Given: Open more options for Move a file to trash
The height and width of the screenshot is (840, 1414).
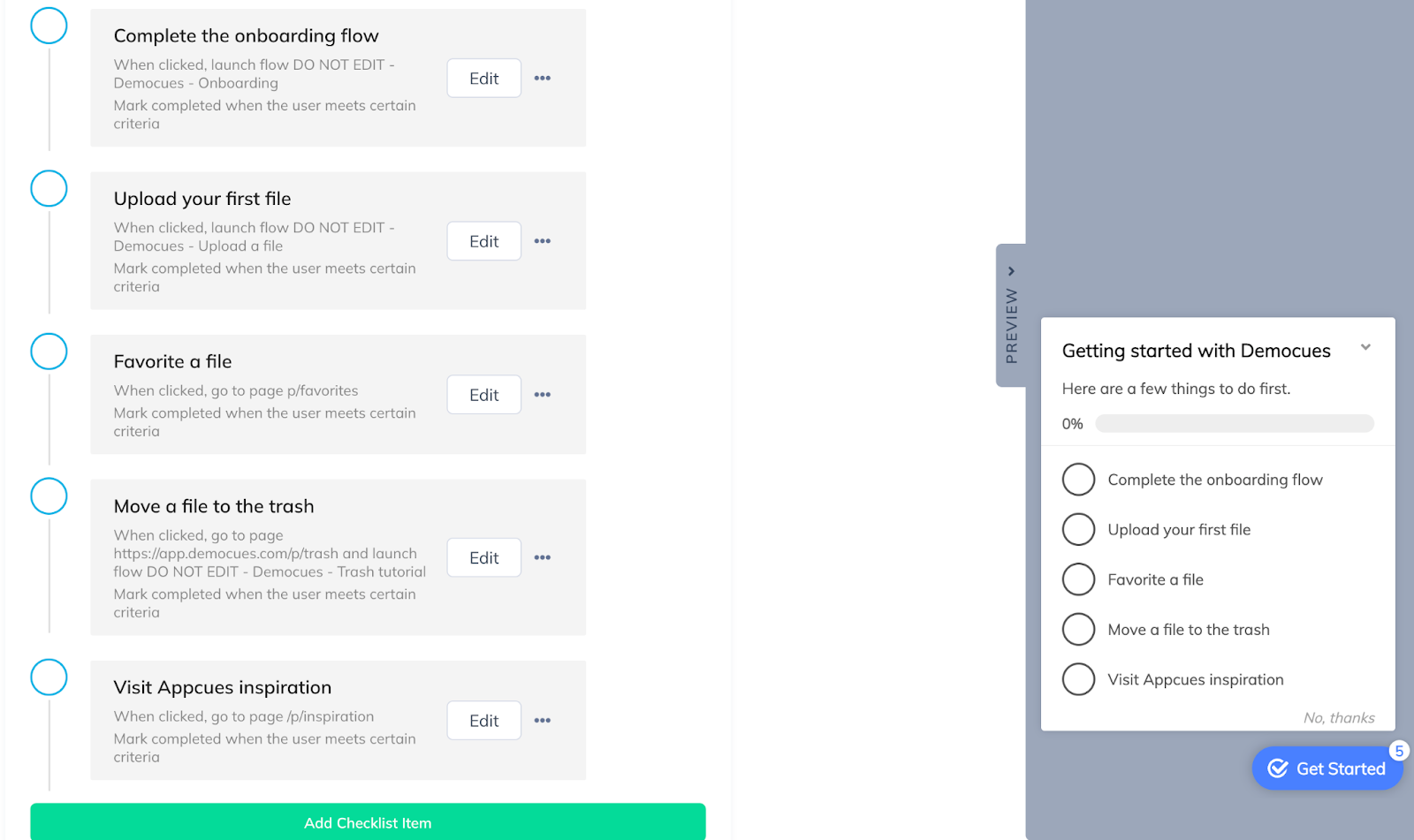Looking at the screenshot, I should pos(543,557).
